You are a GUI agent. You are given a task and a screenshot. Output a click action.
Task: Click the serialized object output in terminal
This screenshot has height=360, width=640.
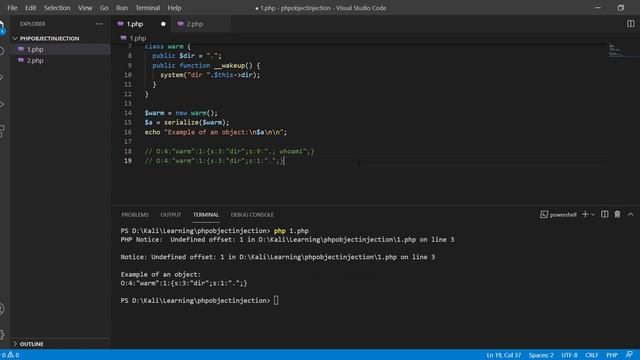point(184,283)
